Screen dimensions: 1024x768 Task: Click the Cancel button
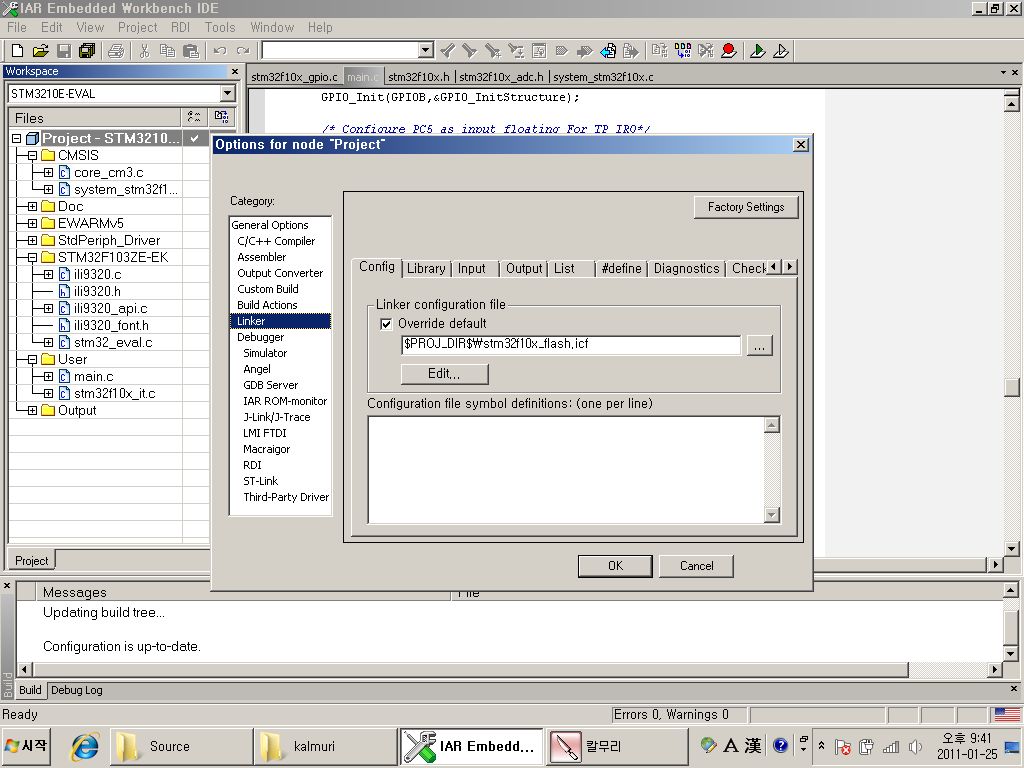696,566
